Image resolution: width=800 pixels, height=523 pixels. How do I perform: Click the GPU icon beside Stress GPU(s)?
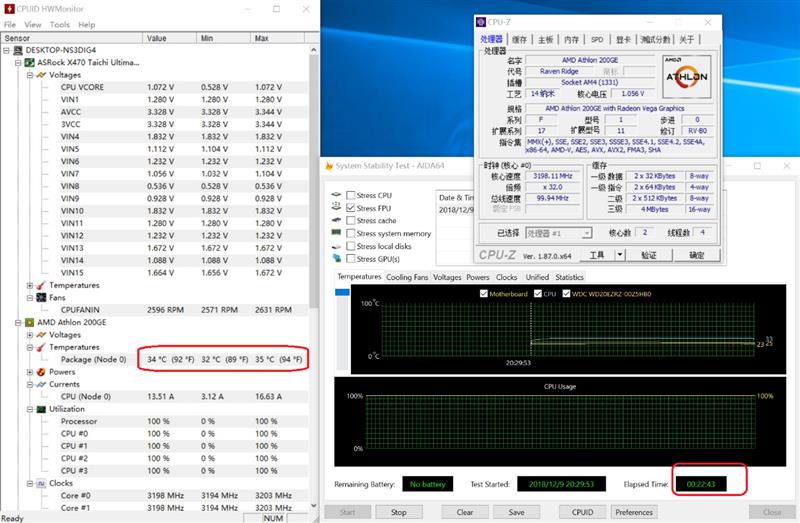pyautogui.click(x=336, y=258)
